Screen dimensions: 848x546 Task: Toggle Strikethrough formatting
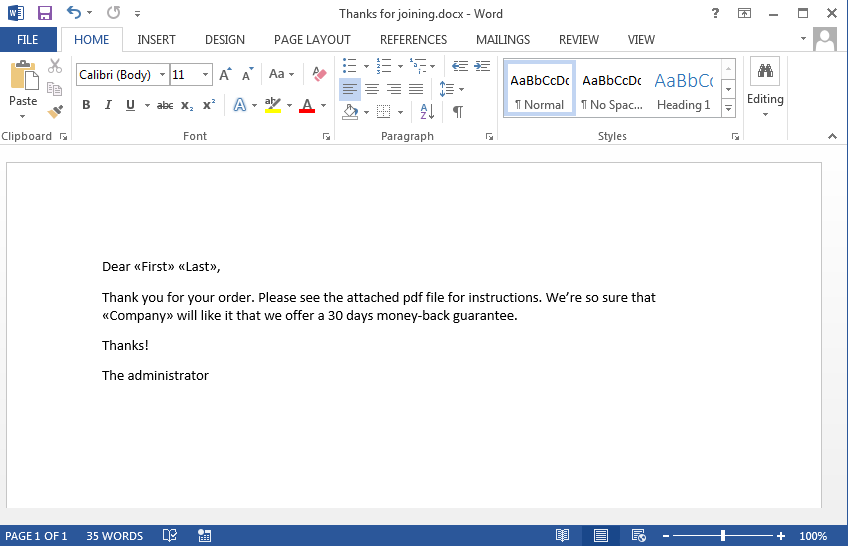coord(165,105)
